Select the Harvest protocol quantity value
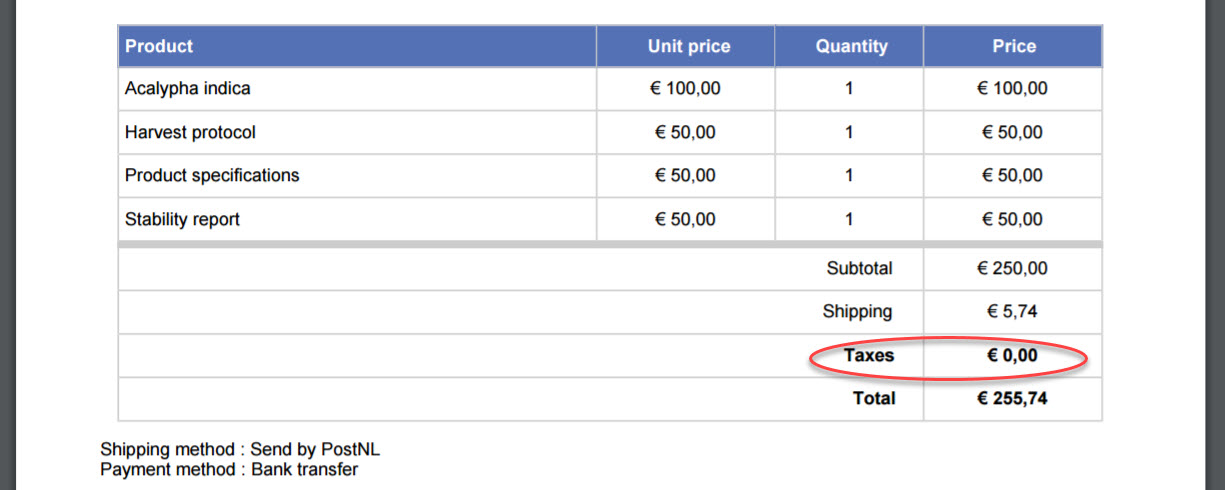The image size is (1225, 490). click(849, 132)
